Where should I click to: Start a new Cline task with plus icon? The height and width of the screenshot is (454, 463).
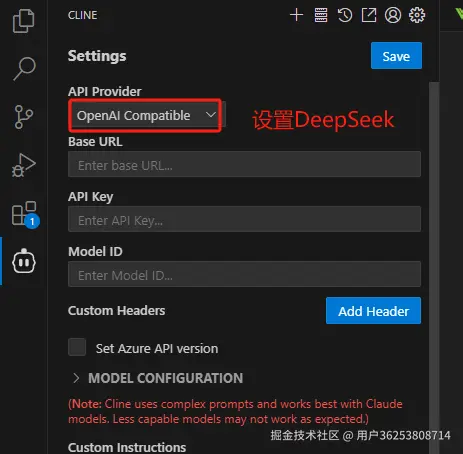pyautogui.click(x=296, y=15)
